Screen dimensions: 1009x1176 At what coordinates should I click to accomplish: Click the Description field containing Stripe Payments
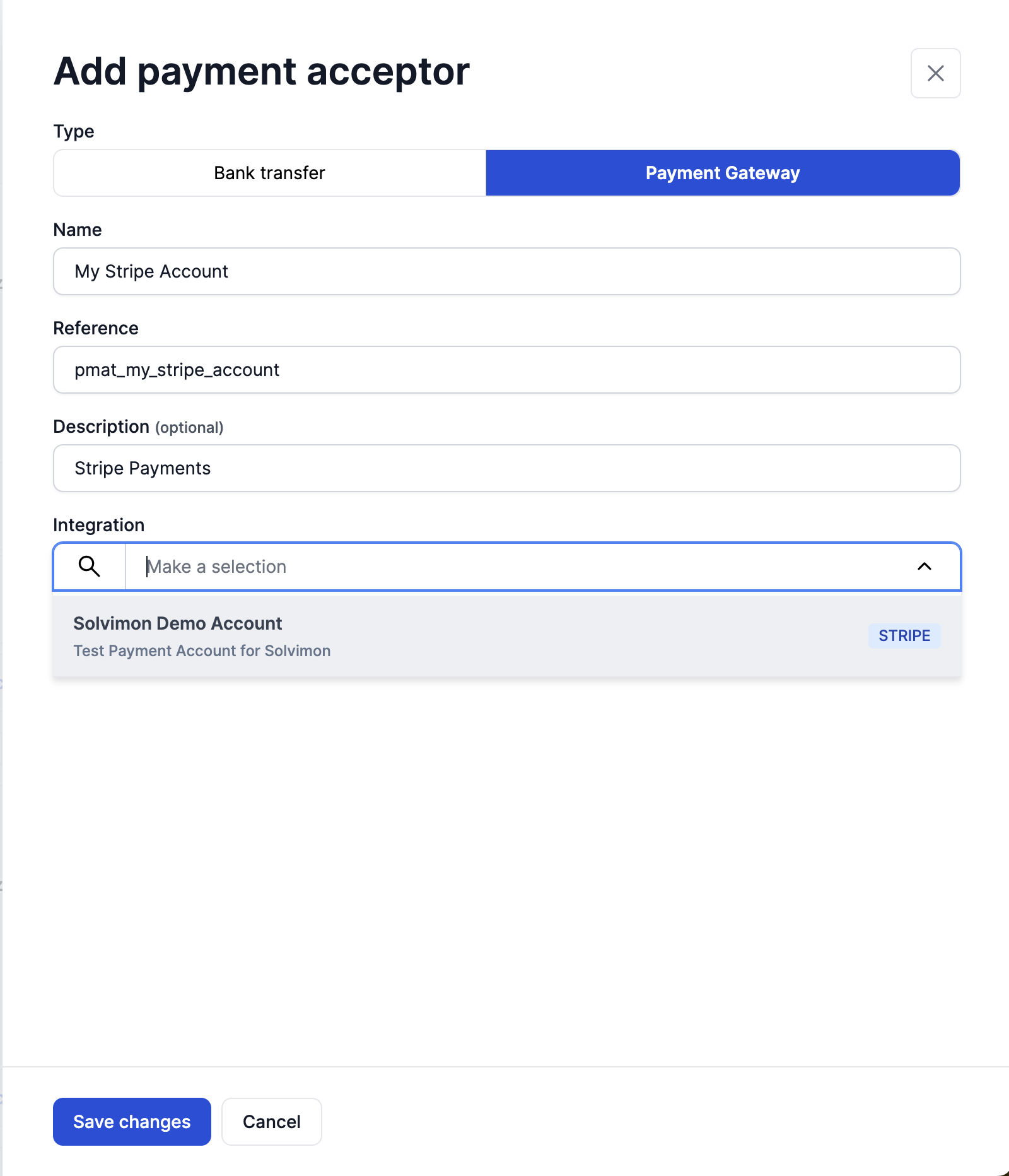[x=506, y=468]
